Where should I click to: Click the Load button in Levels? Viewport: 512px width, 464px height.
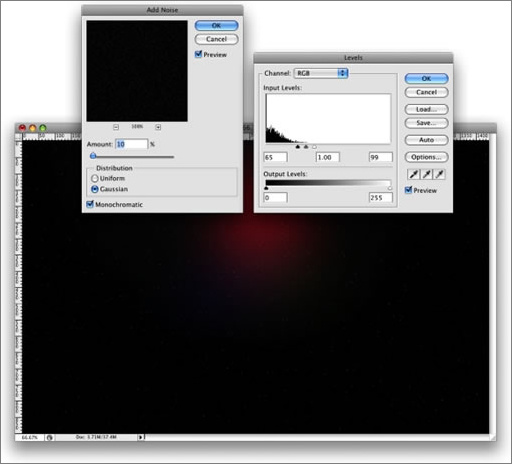[x=426, y=109]
